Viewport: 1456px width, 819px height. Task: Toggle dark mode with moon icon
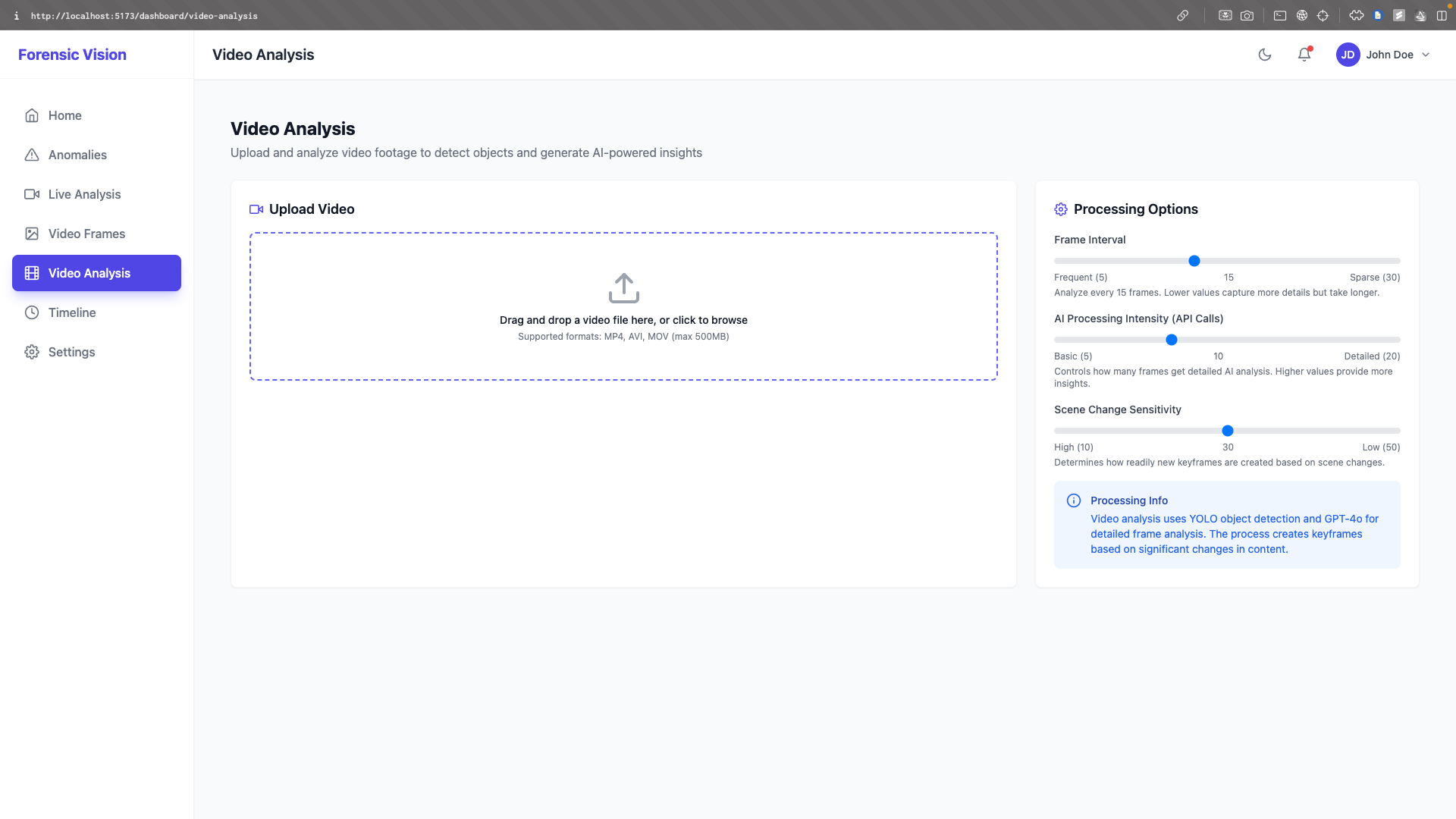tap(1264, 55)
